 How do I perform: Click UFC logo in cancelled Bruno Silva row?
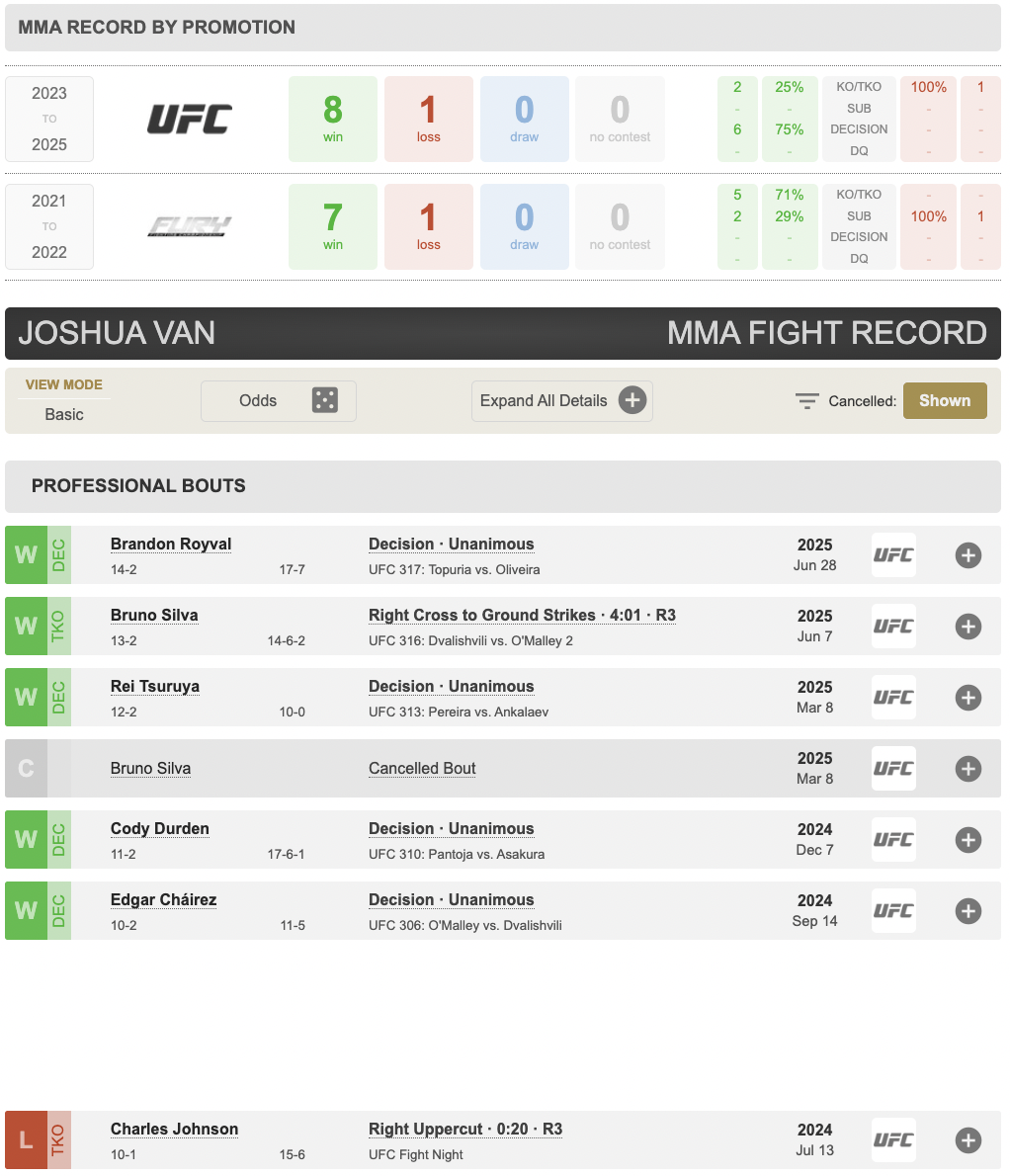tap(893, 769)
